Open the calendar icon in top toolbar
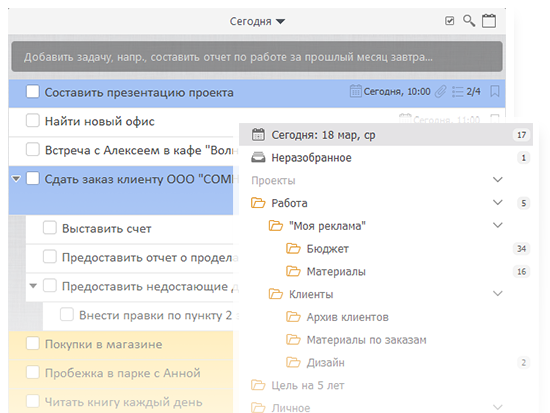The height and width of the screenshot is (413, 550). point(489,21)
